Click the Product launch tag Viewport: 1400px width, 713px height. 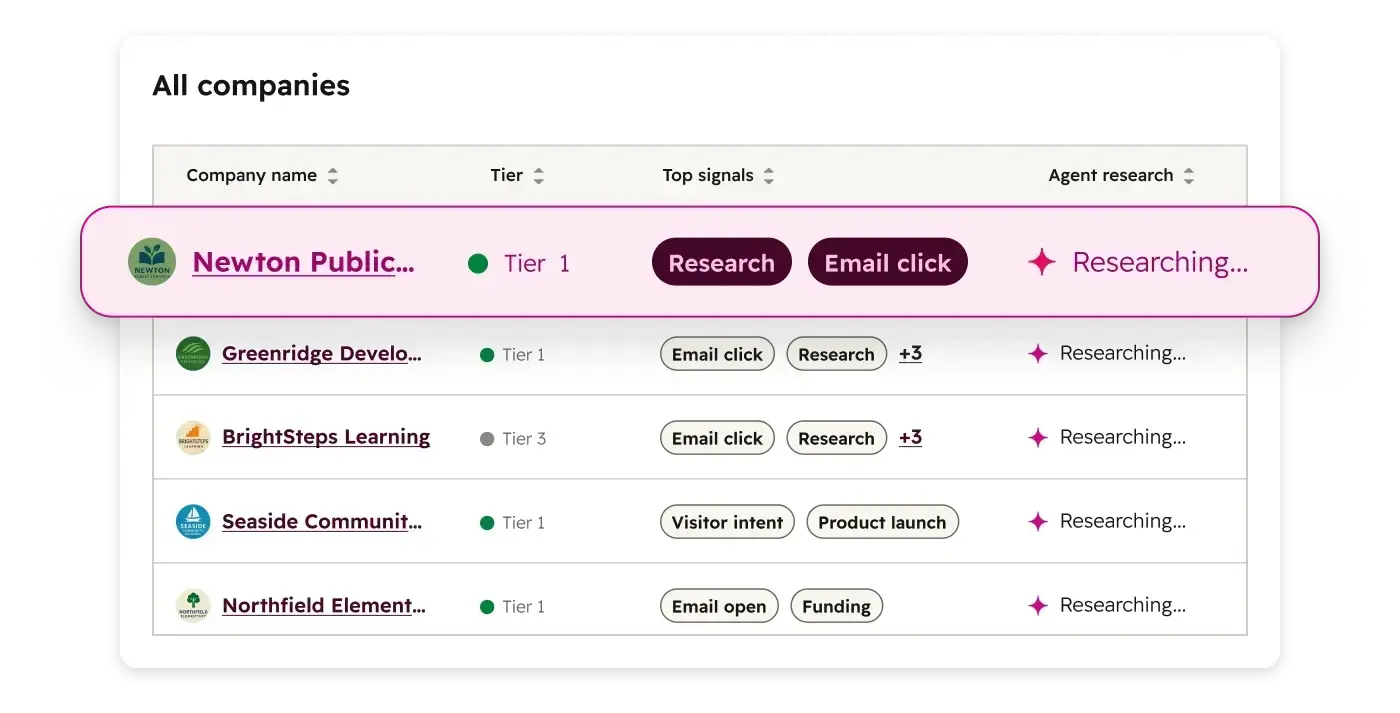tap(882, 522)
